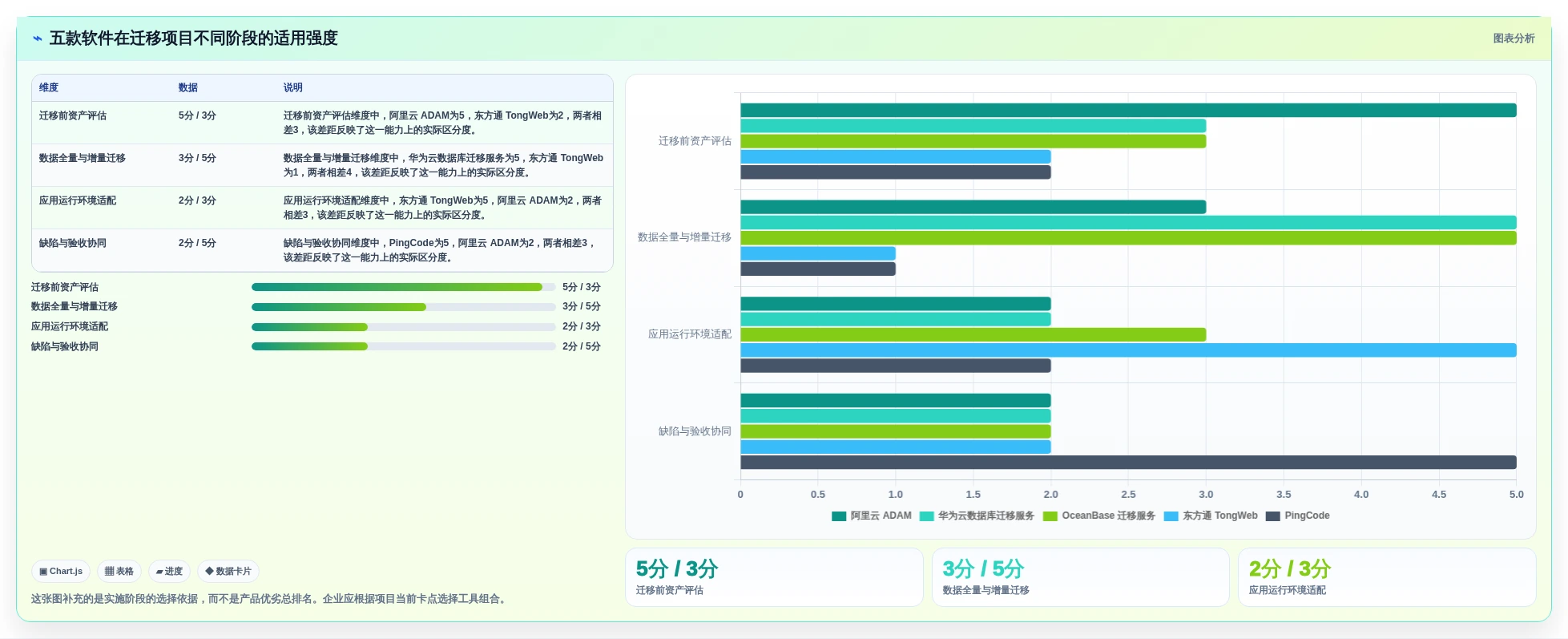Click the dark teal 阿里云 ADAM bar for 迁移前资产评估
This screenshot has width=1568, height=639.
click(1128, 111)
